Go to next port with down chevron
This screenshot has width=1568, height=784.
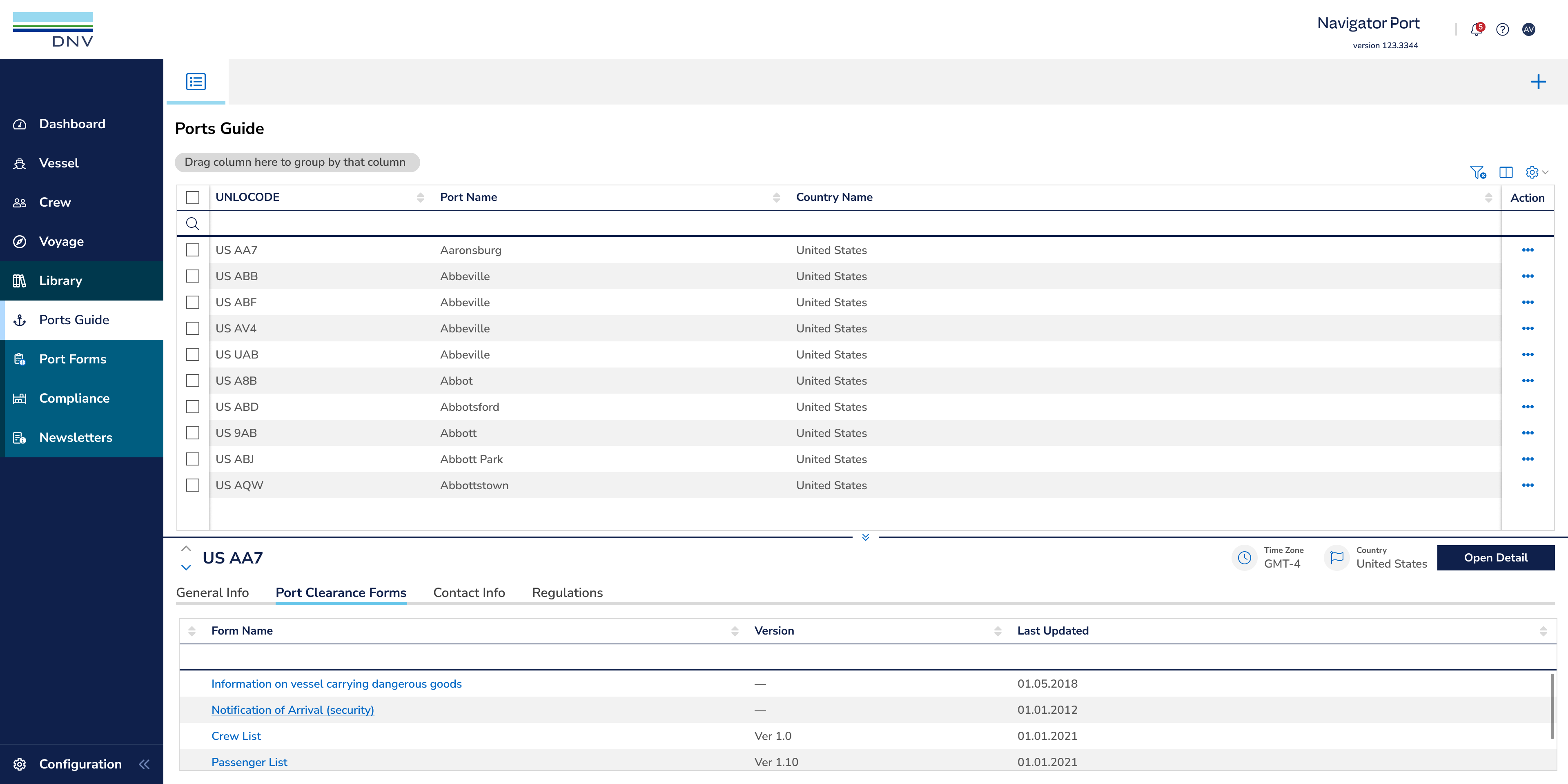(186, 567)
